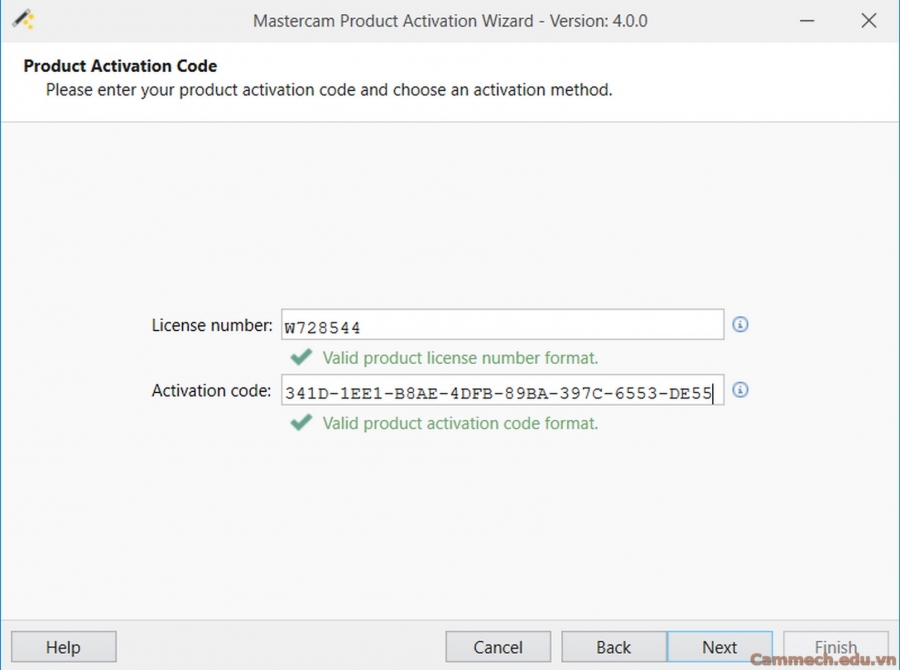Click the wizard title bar text

pos(449,20)
